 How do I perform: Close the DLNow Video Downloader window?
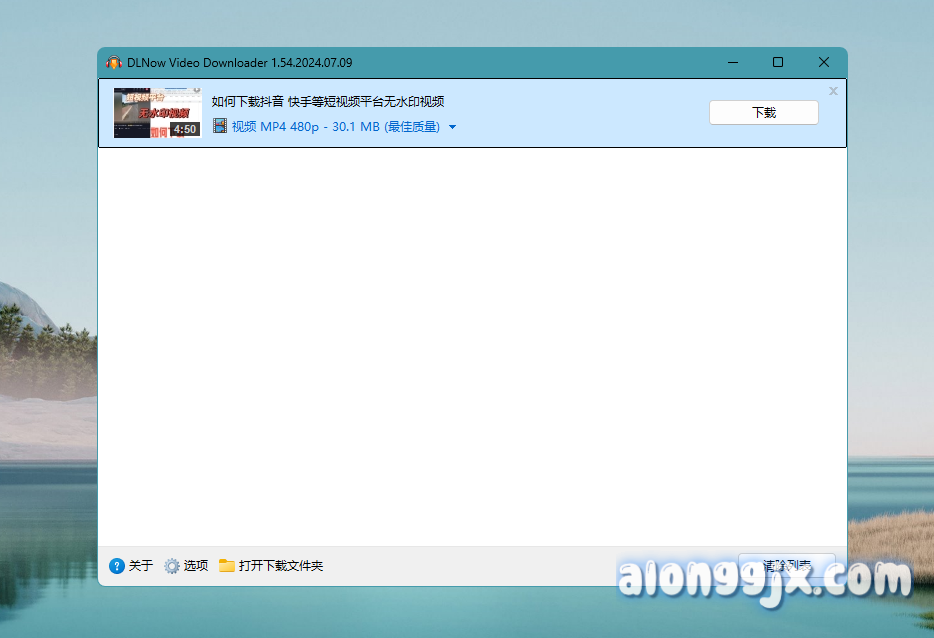[x=824, y=62]
